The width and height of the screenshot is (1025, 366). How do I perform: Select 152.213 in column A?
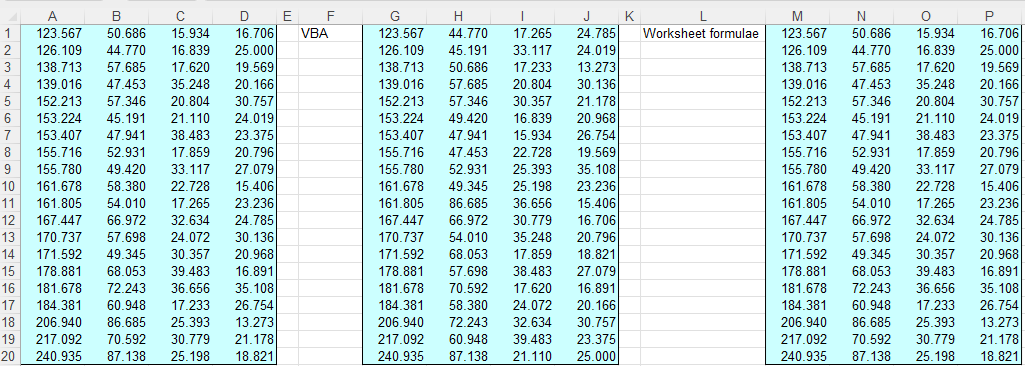tap(52, 101)
